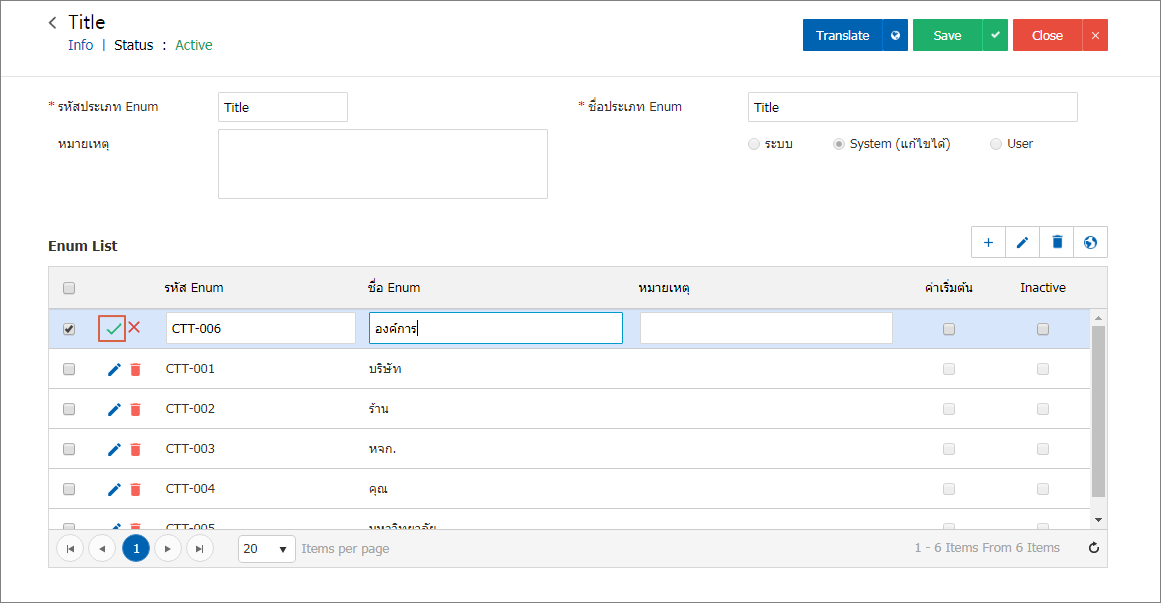Click the คุณ name cell

point(378,489)
